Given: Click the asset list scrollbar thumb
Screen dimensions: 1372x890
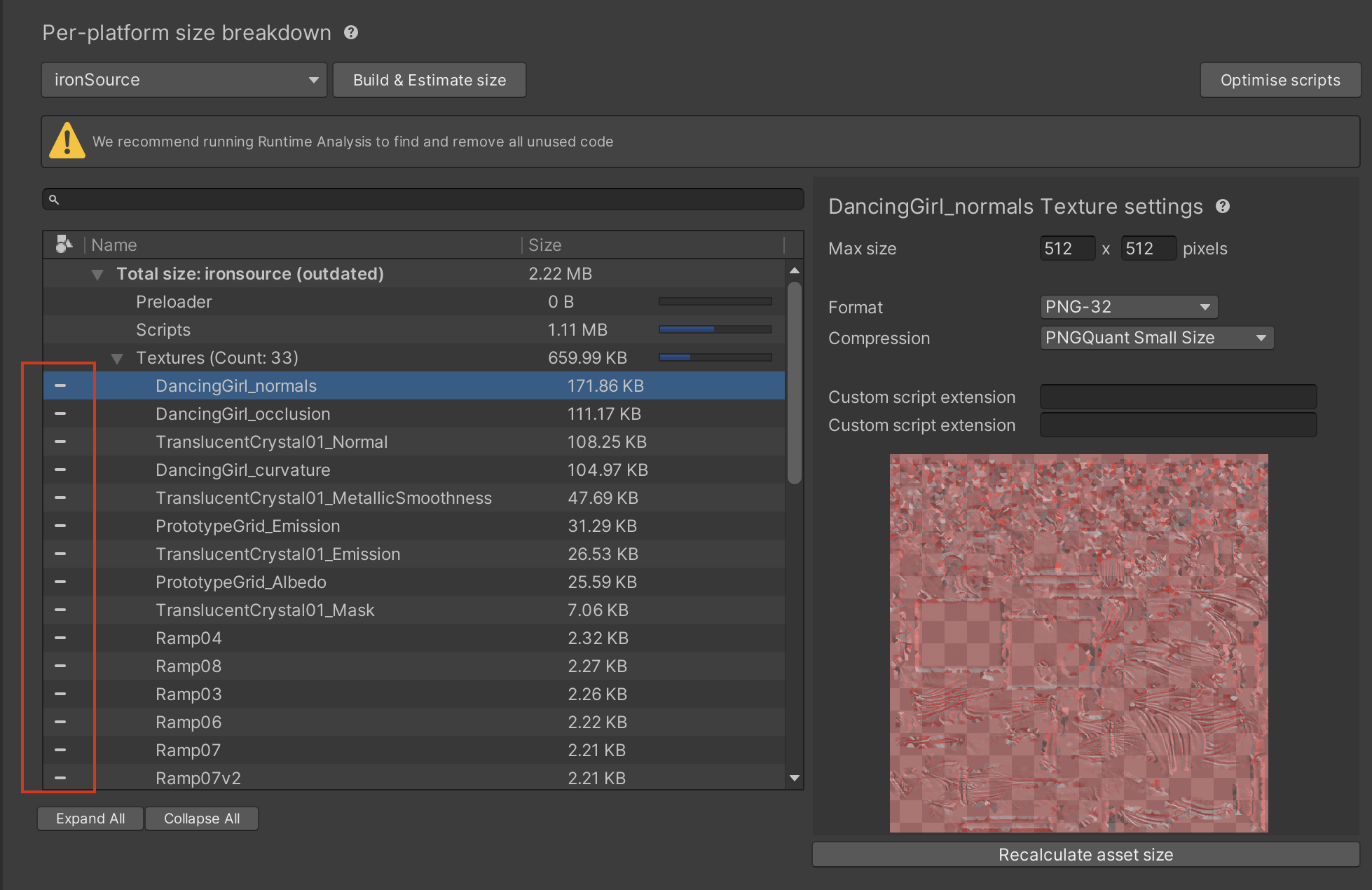Looking at the screenshot, I should tap(794, 383).
